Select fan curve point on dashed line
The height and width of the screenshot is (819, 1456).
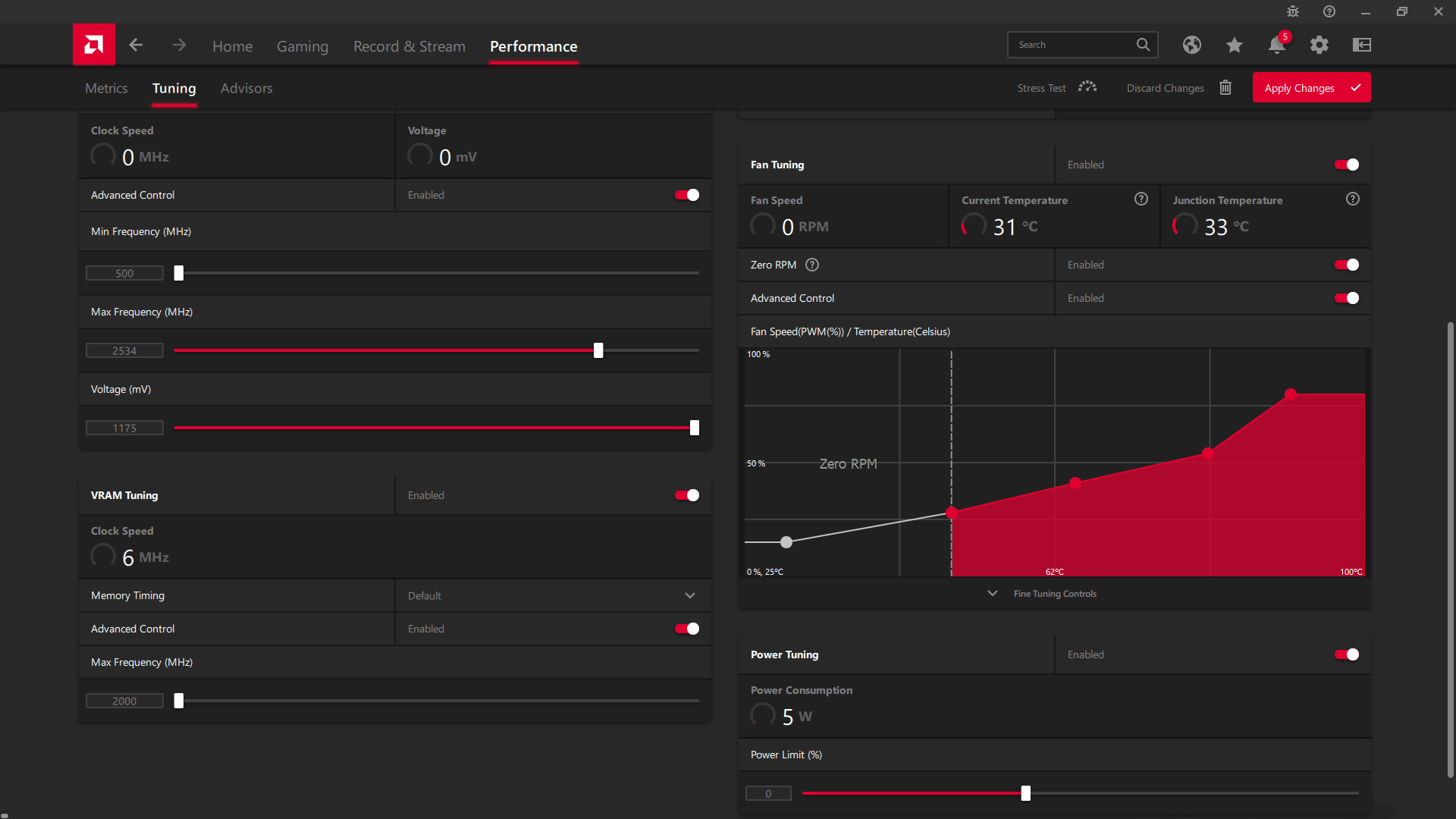(x=952, y=513)
